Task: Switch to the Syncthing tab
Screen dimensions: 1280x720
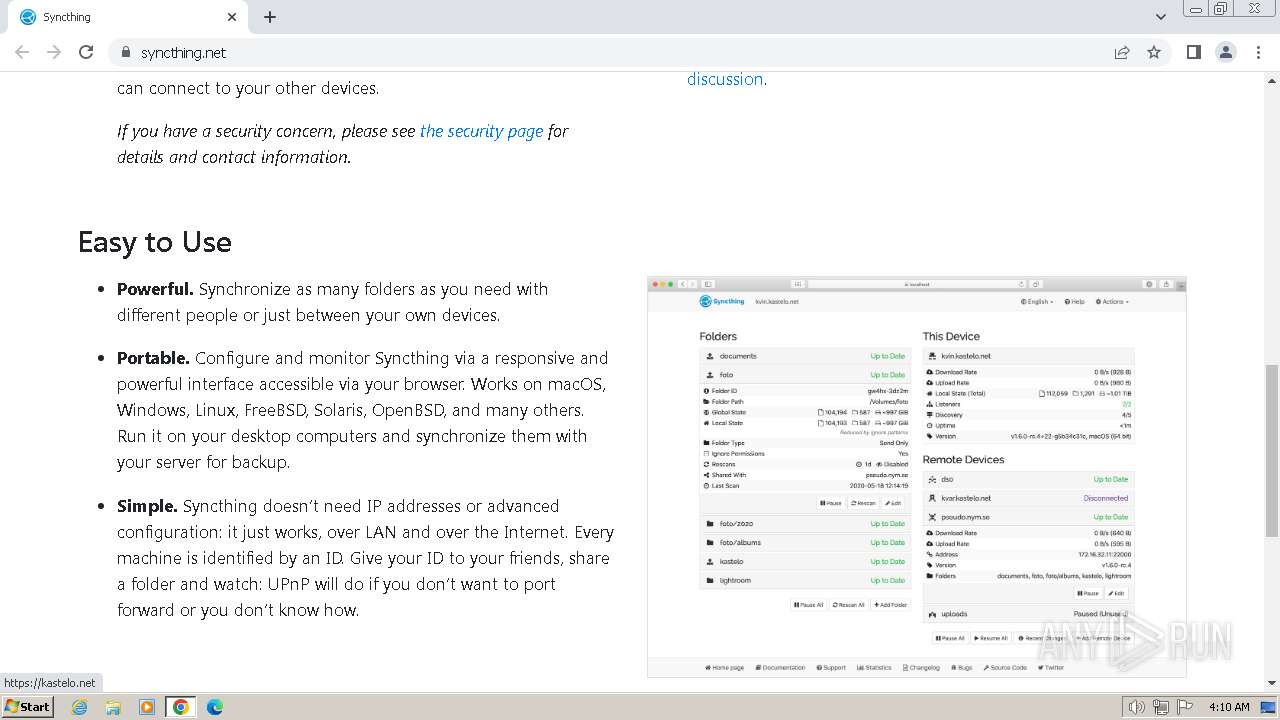Action: pyautogui.click(x=128, y=17)
